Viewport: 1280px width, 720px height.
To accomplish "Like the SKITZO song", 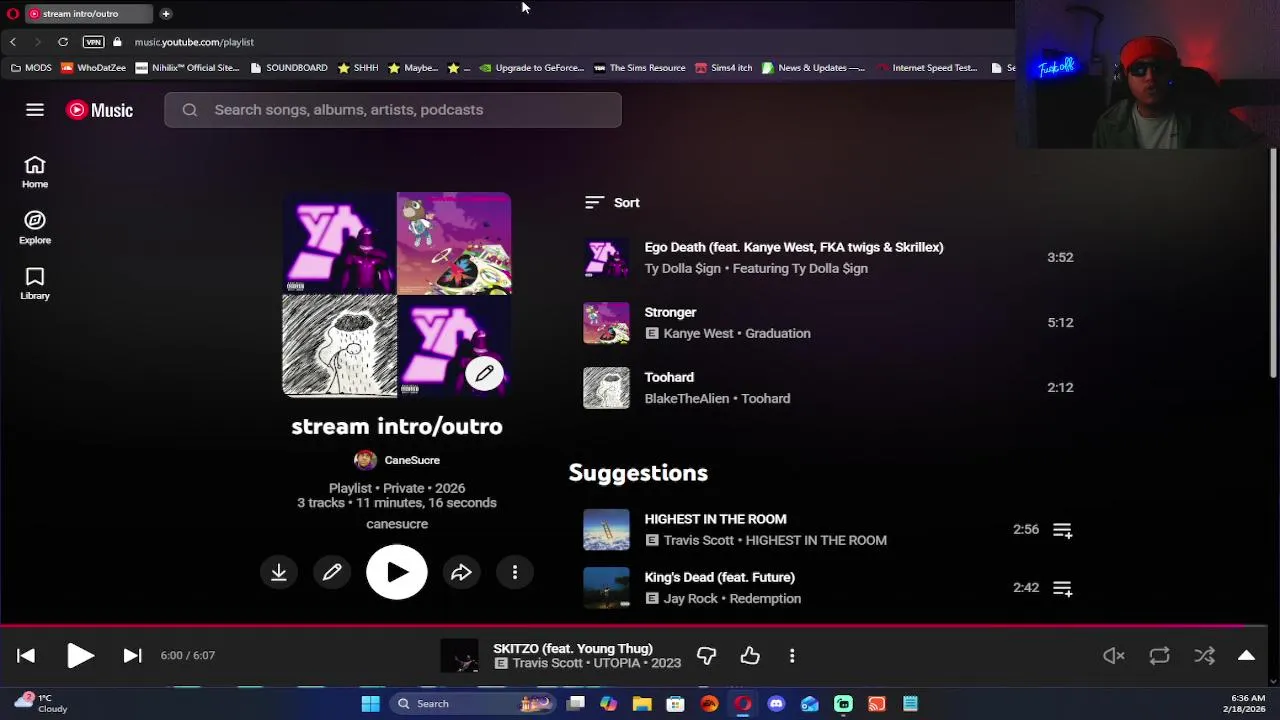I will pyautogui.click(x=750, y=656).
